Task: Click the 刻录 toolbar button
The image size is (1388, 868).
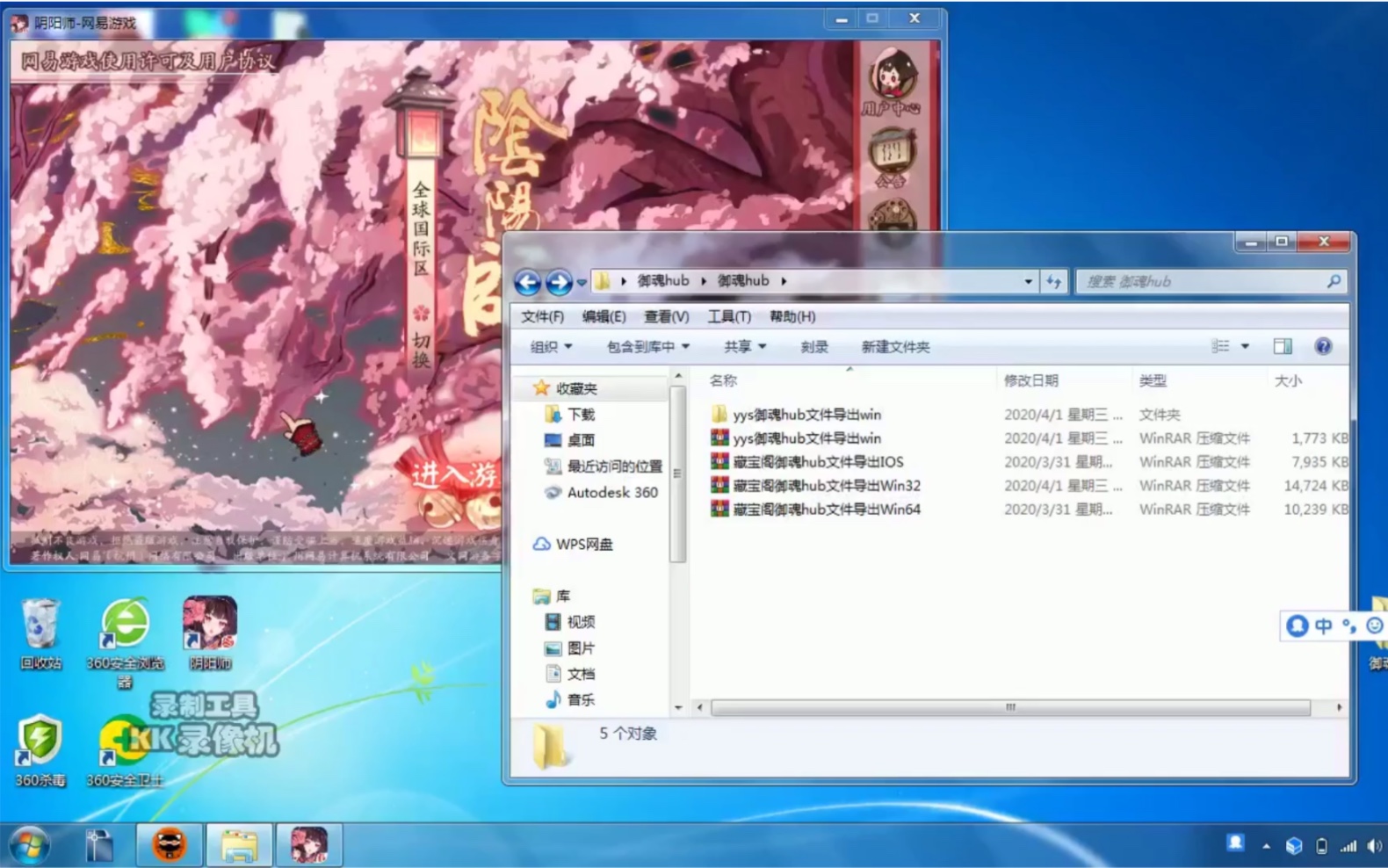Action: coord(814,347)
